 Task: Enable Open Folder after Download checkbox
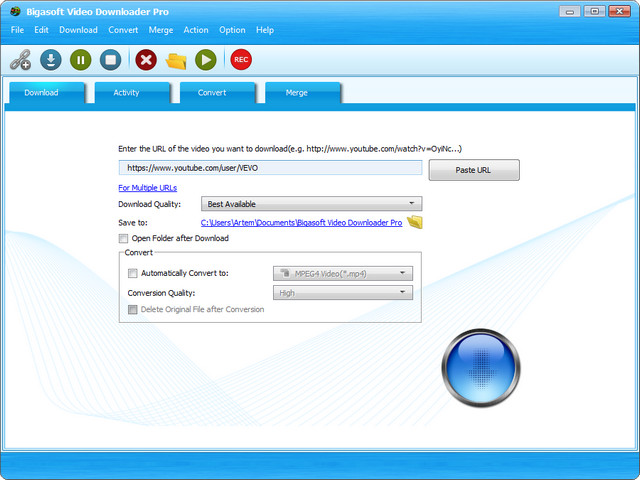click(x=124, y=239)
